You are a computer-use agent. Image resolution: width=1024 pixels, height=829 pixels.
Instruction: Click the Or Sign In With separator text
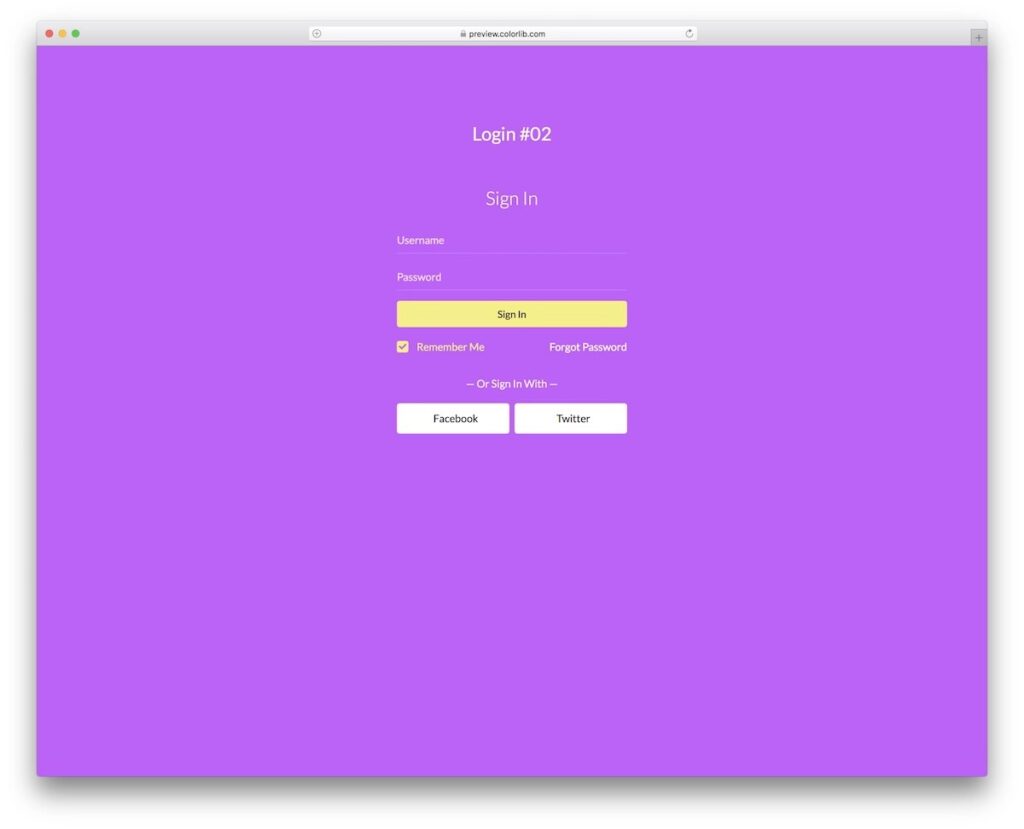pyautogui.click(x=511, y=383)
